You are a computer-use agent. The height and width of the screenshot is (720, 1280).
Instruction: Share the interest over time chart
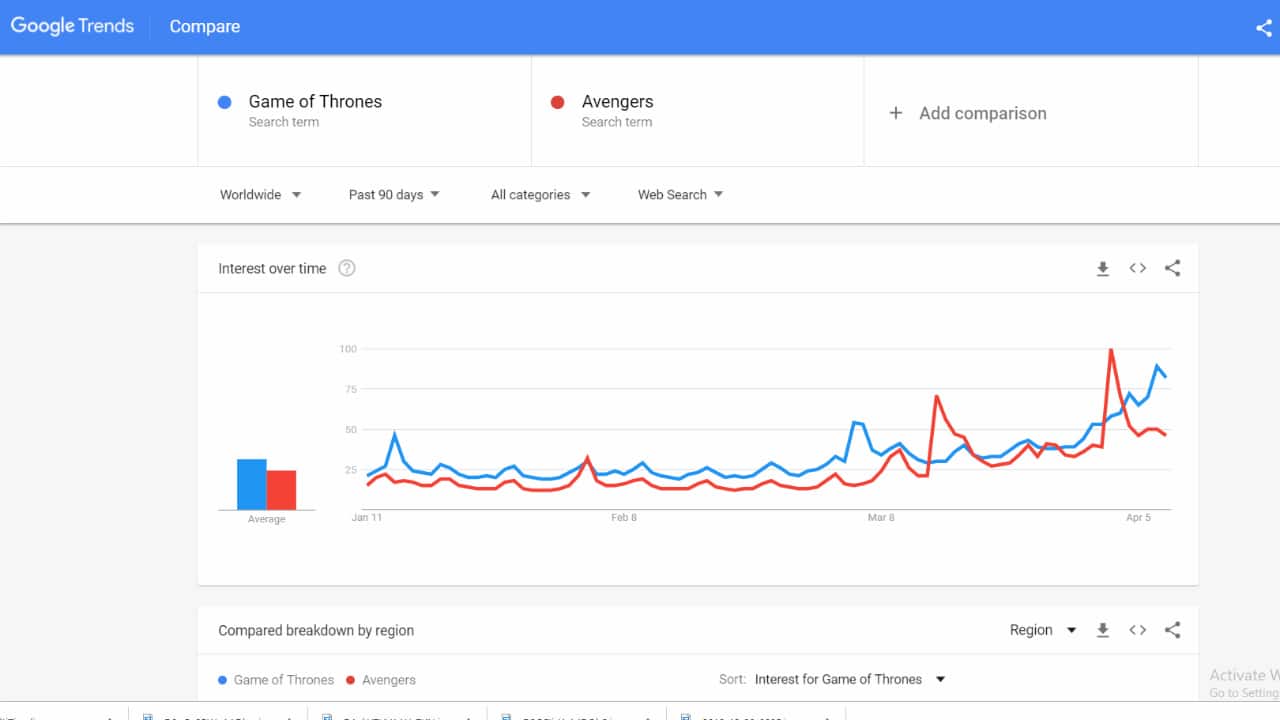coord(1172,268)
